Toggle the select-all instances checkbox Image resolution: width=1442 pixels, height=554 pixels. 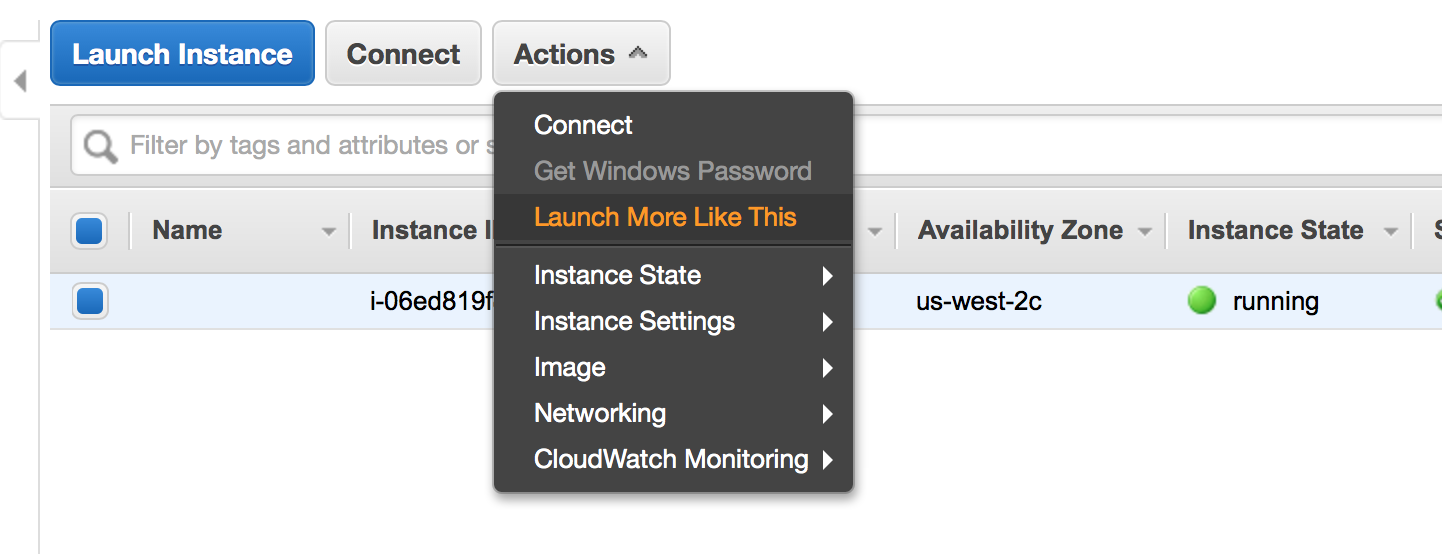tap(89, 231)
